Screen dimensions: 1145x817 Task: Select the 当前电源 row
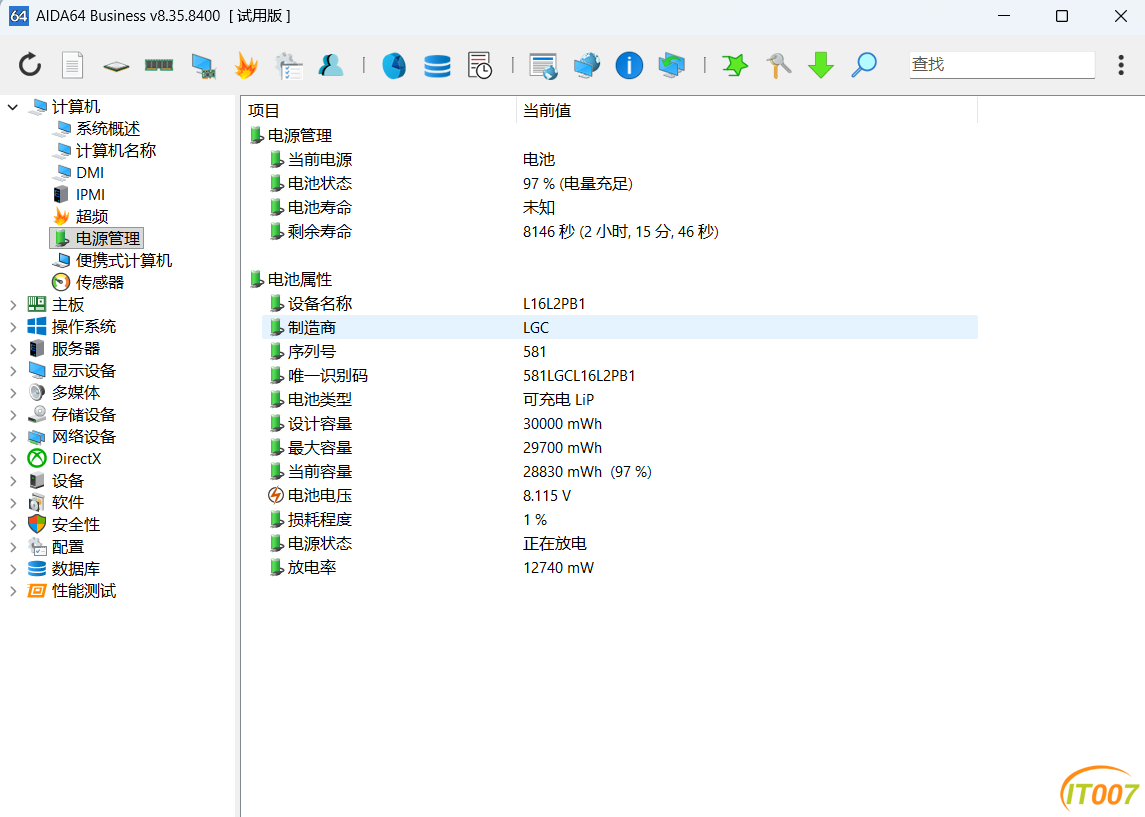(x=620, y=159)
